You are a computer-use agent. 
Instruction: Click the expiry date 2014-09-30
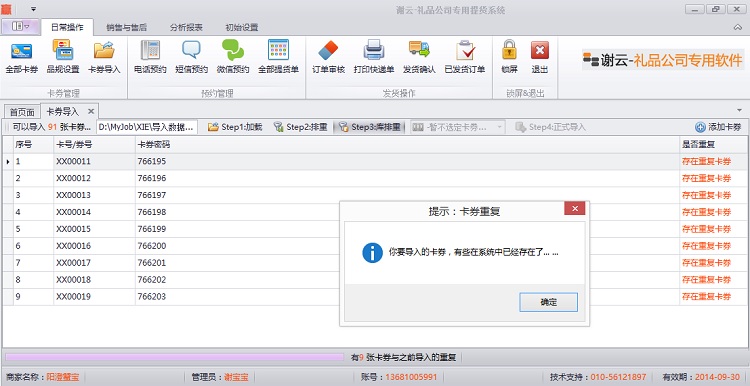pos(717,377)
